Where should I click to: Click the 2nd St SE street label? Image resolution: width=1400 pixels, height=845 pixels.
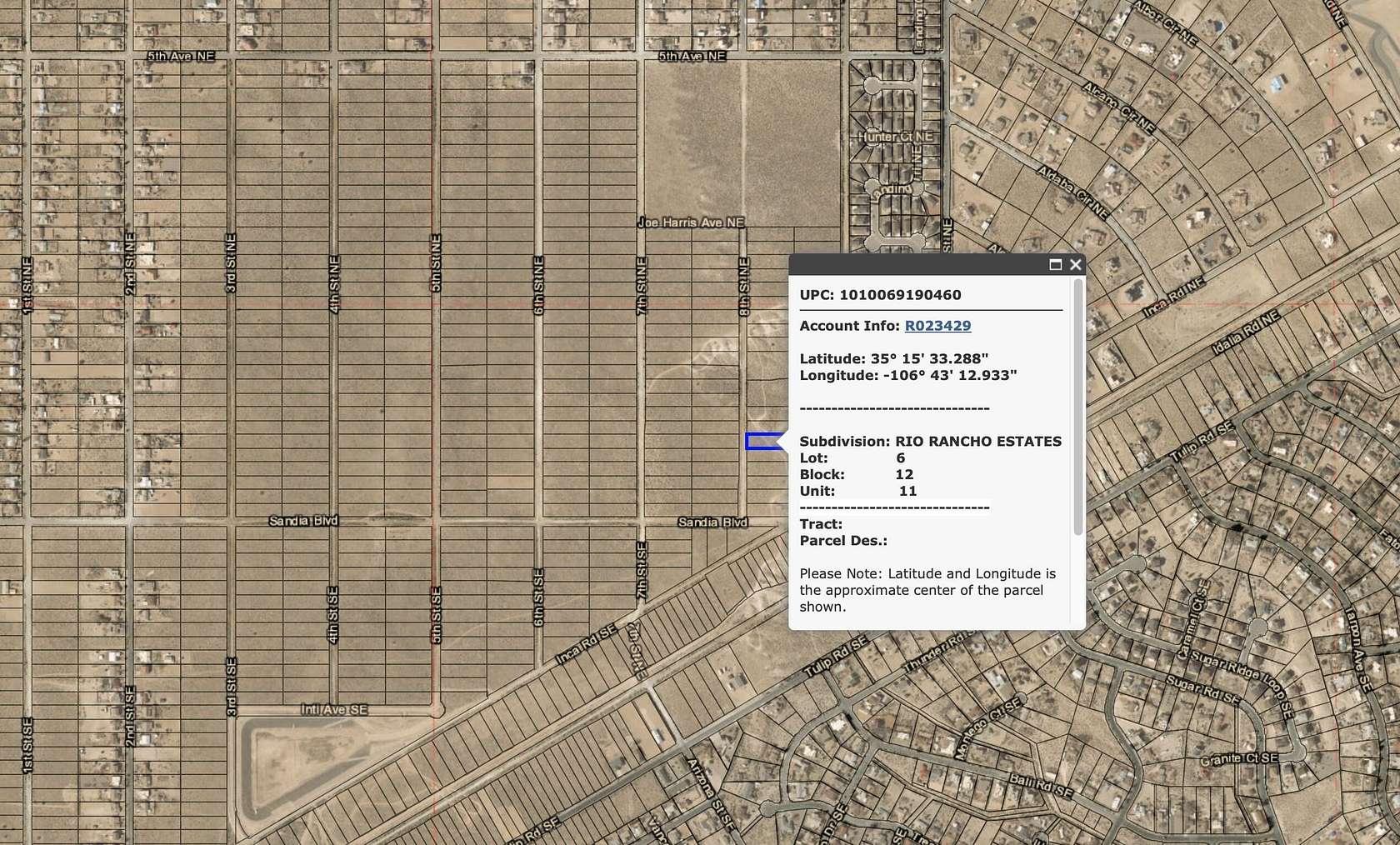coord(129,717)
